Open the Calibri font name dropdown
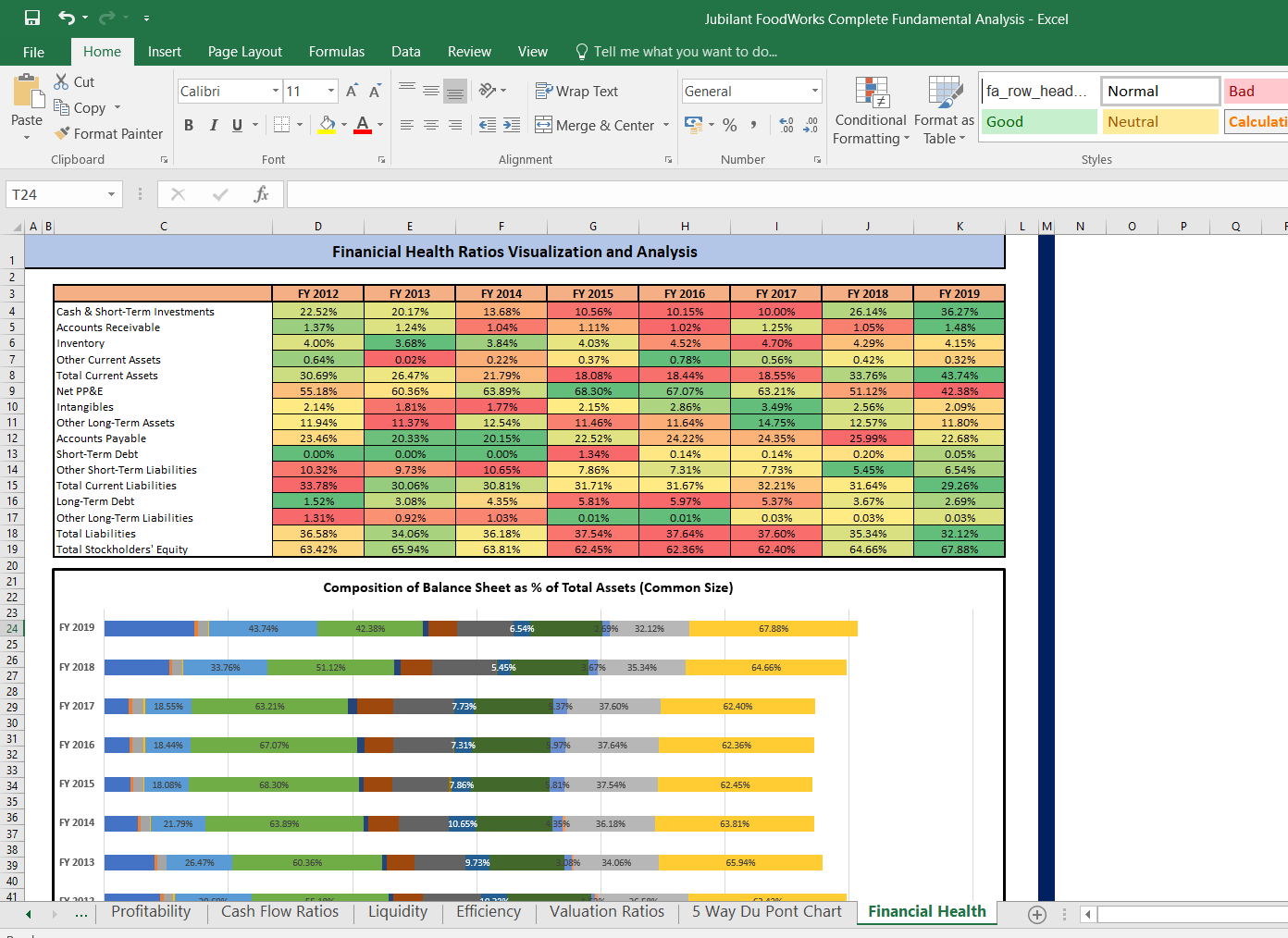This screenshot has width=1288, height=938. (x=276, y=91)
